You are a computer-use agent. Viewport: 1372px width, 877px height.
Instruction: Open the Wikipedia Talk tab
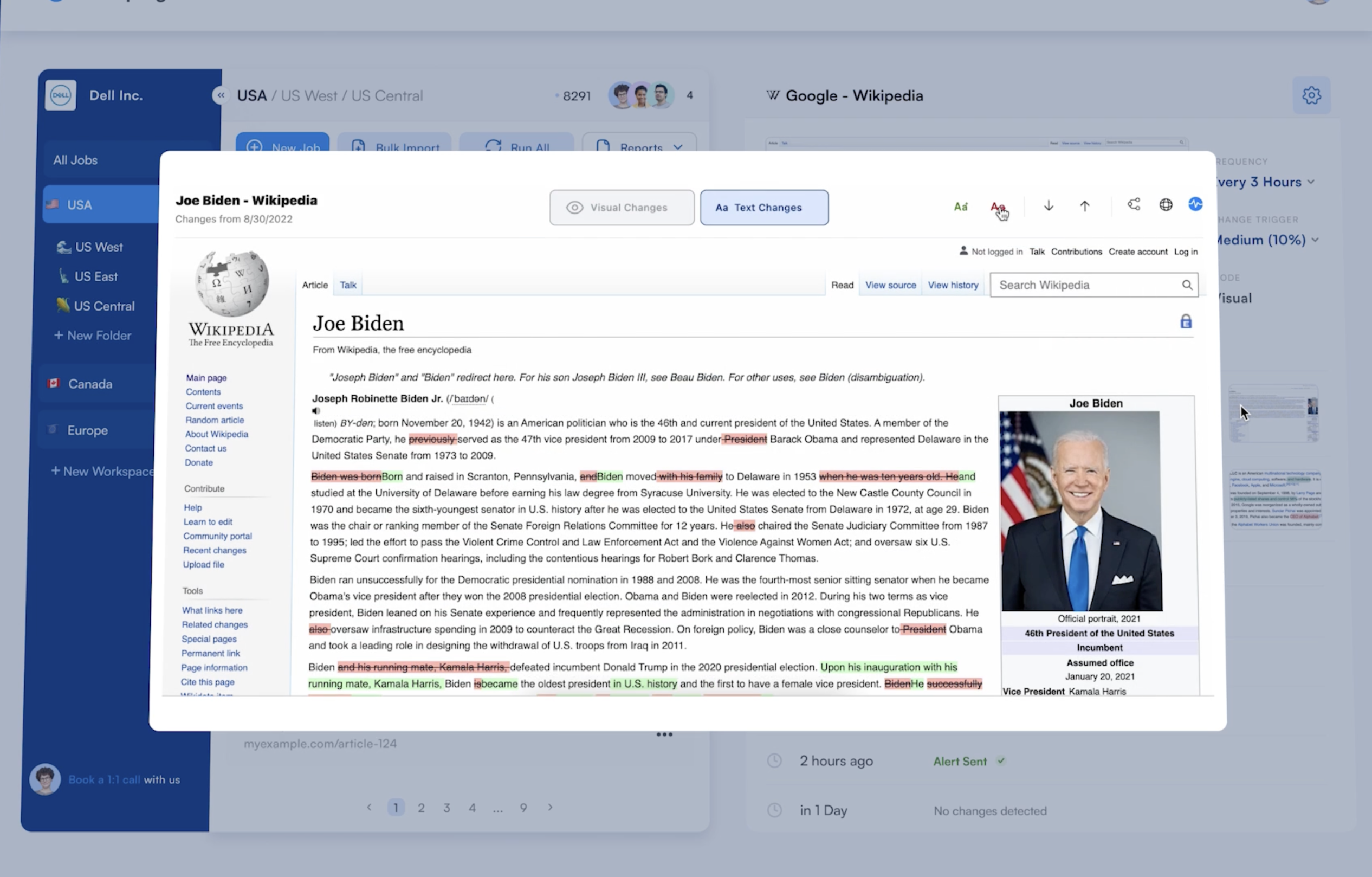347,285
